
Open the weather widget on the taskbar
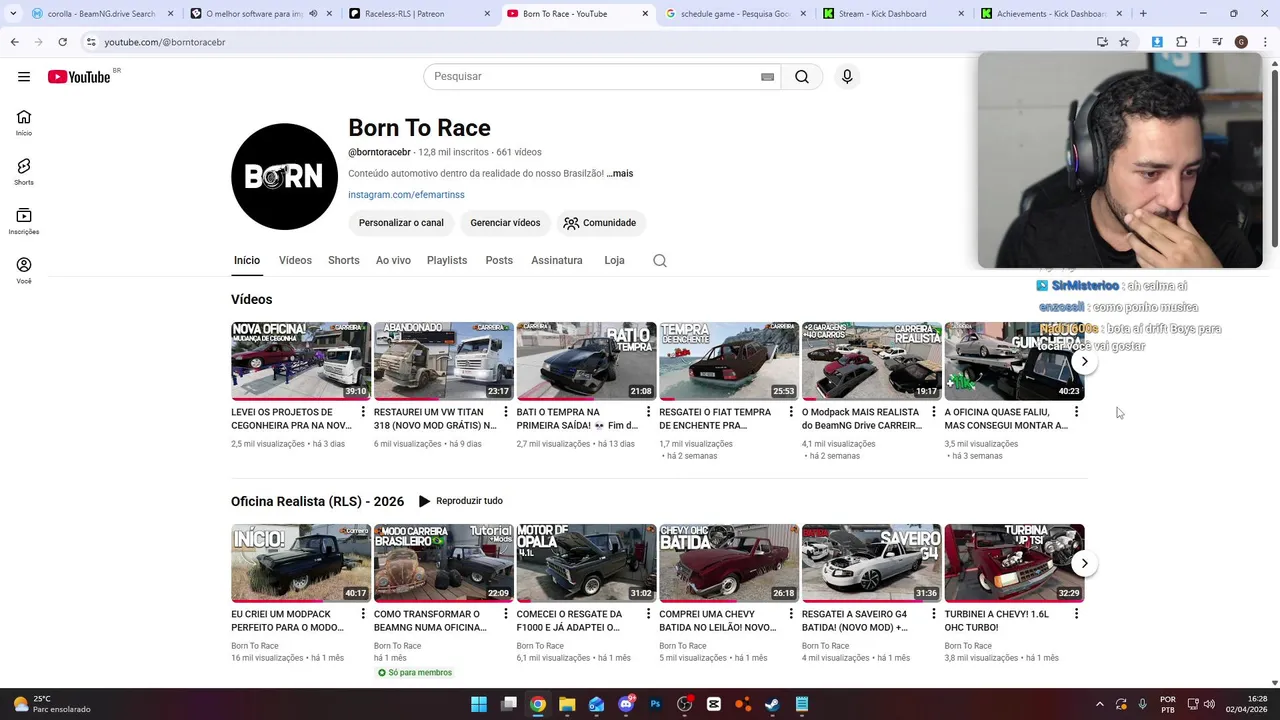(x=52, y=704)
